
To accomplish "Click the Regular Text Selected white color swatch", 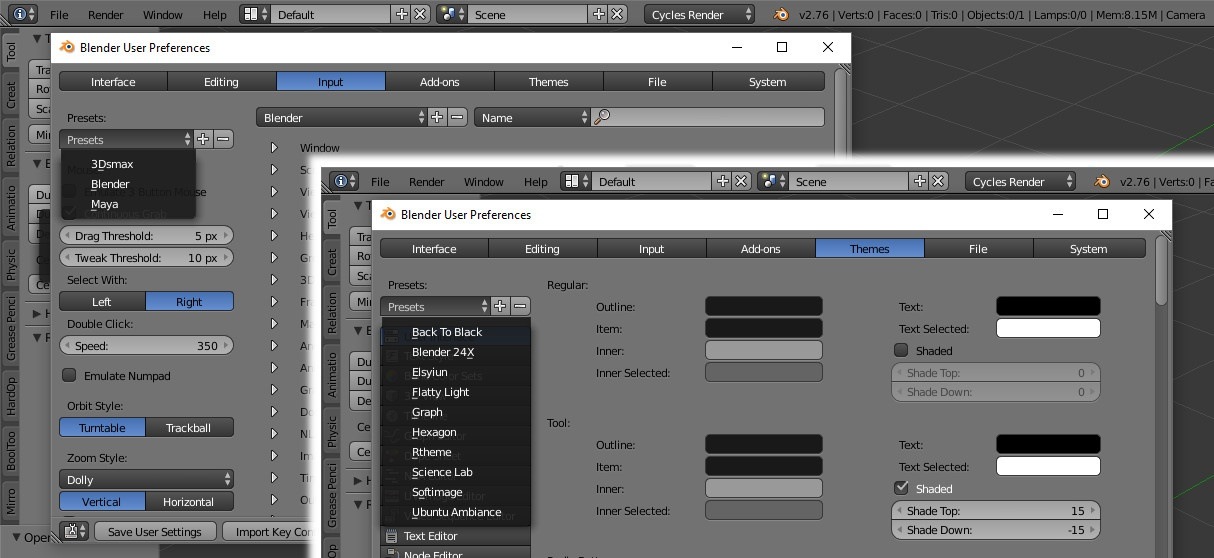I will point(1048,329).
